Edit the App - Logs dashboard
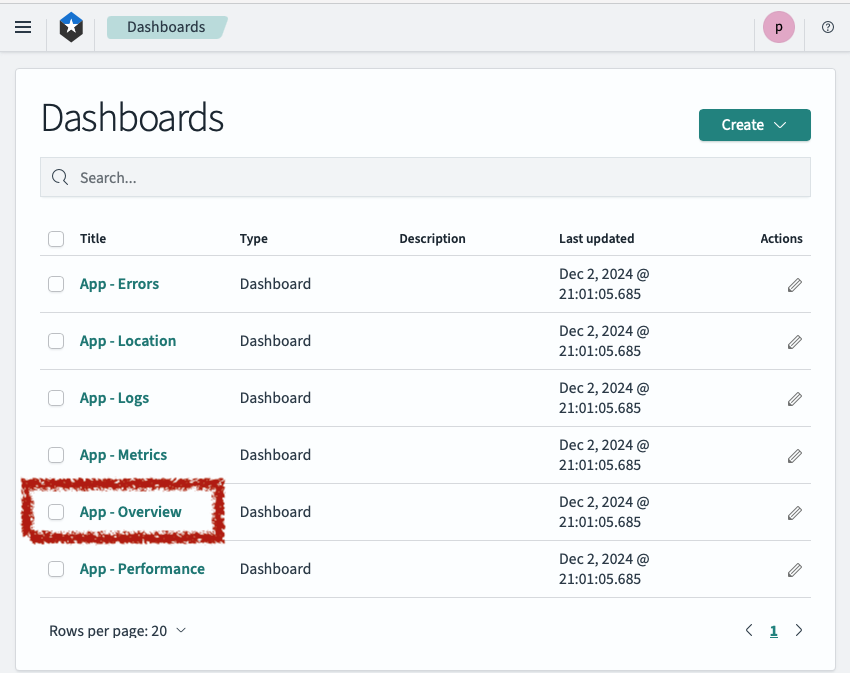The width and height of the screenshot is (850, 673). pyautogui.click(x=794, y=399)
